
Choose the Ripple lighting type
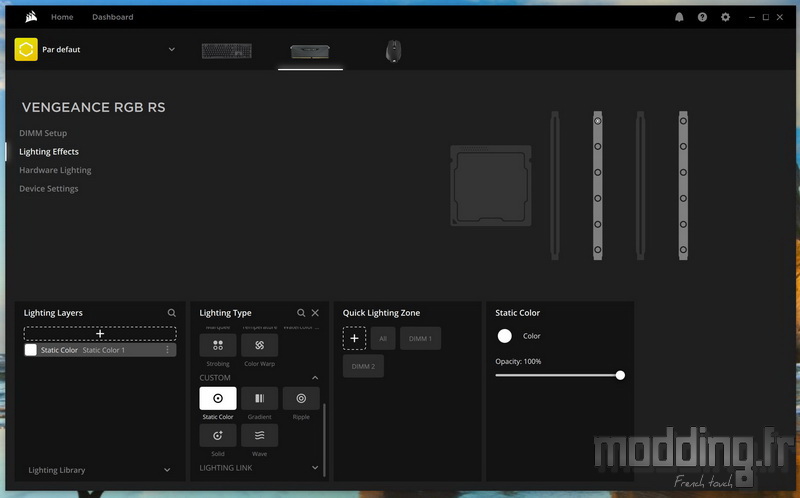point(301,399)
